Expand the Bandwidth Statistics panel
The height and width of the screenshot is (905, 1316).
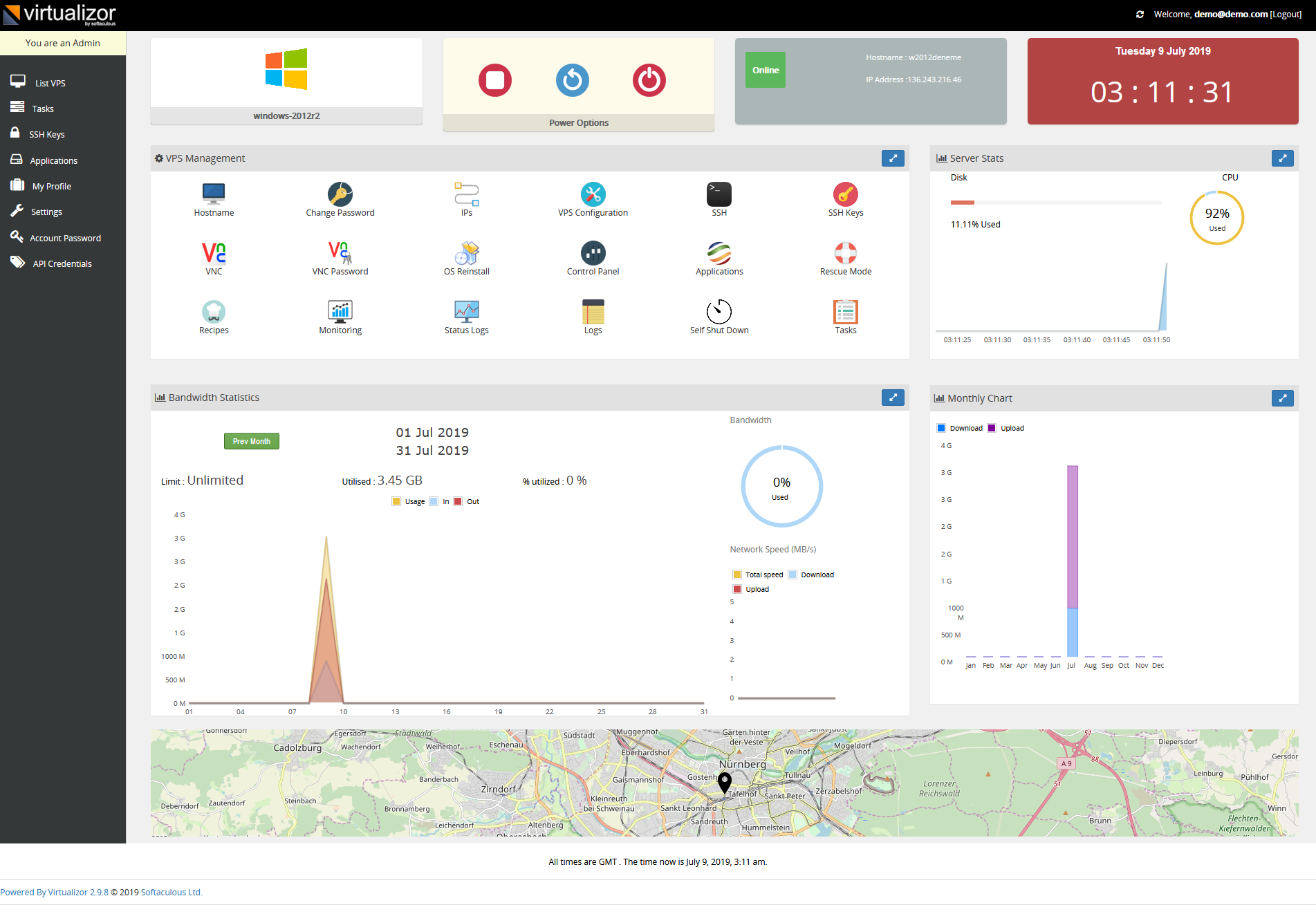click(893, 398)
